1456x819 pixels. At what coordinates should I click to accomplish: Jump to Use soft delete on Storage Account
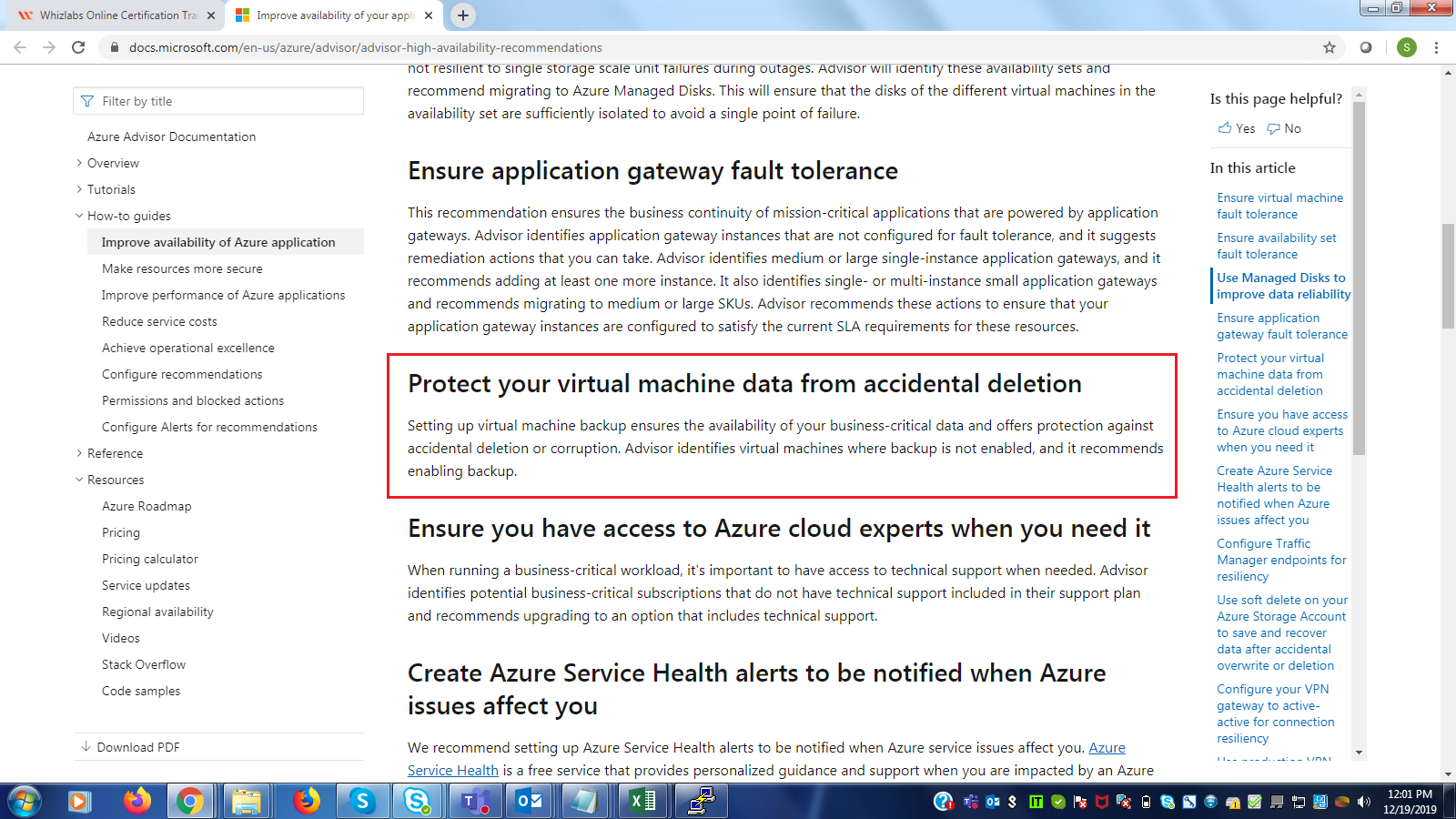coord(1282,632)
